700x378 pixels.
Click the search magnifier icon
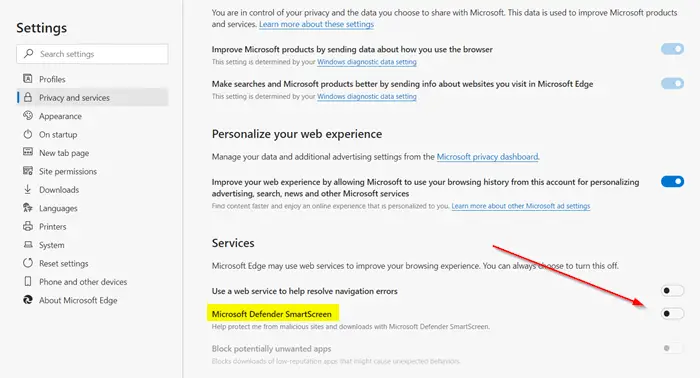(29, 54)
